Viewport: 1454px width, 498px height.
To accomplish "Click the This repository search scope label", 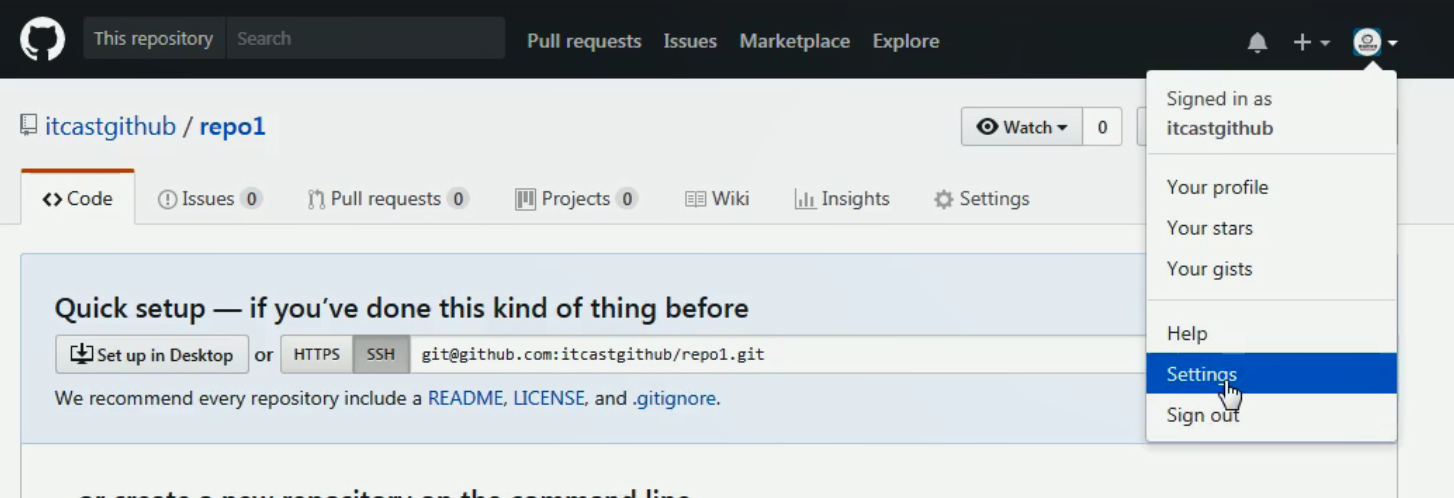I will tap(154, 38).
